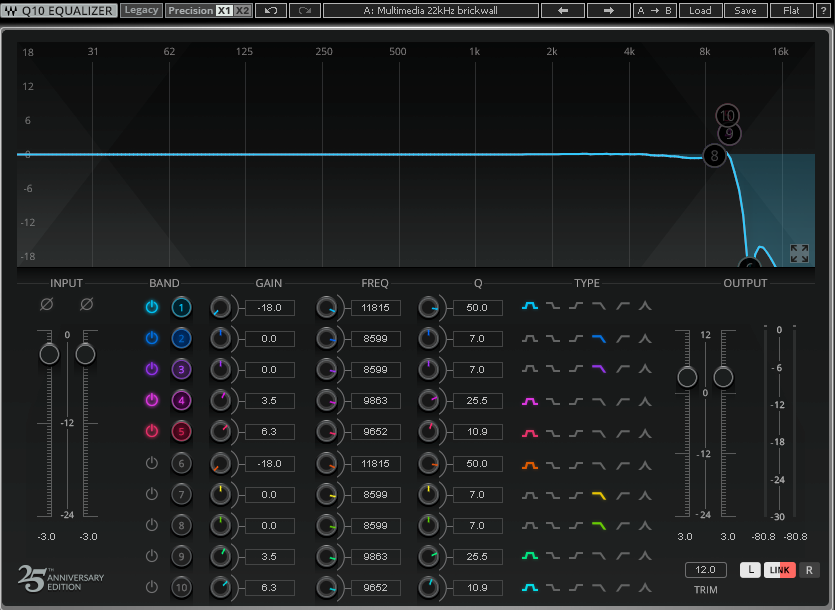Select band 6 number button

click(x=181, y=463)
